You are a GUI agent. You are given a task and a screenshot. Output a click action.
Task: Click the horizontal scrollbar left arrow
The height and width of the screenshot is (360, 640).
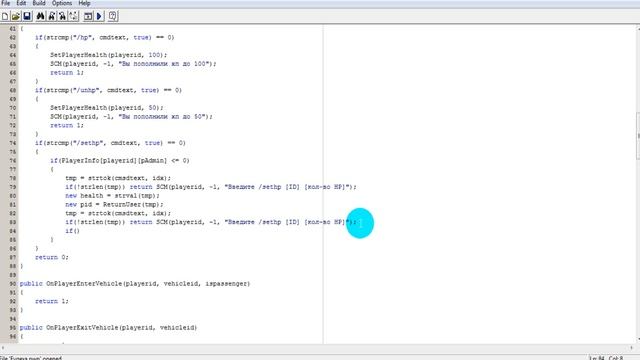[x=3, y=348]
